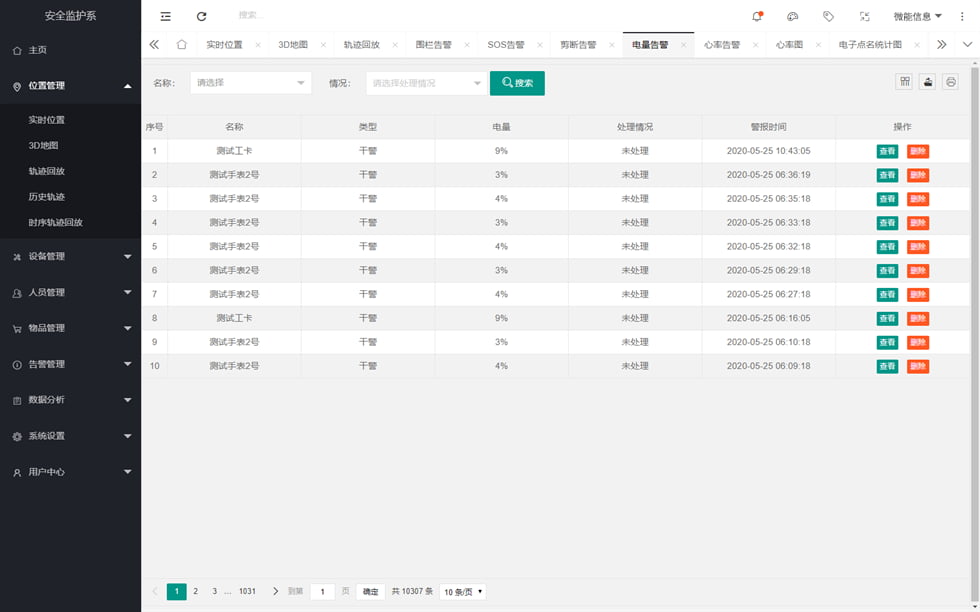Click the tag icon in the header
Image resolution: width=980 pixels, height=612 pixels.
pyautogui.click(x=827, y=16)
